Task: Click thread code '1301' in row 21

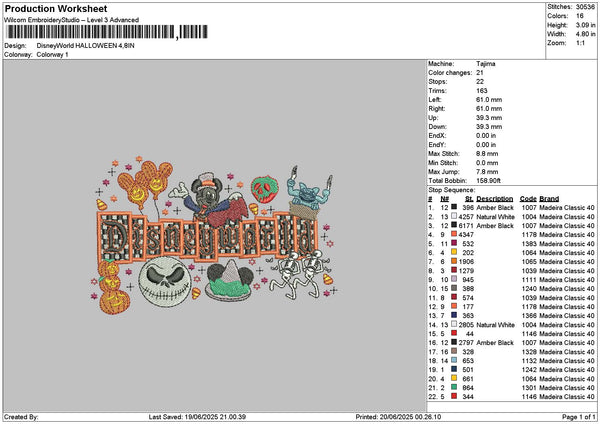Action: (529, 388)
